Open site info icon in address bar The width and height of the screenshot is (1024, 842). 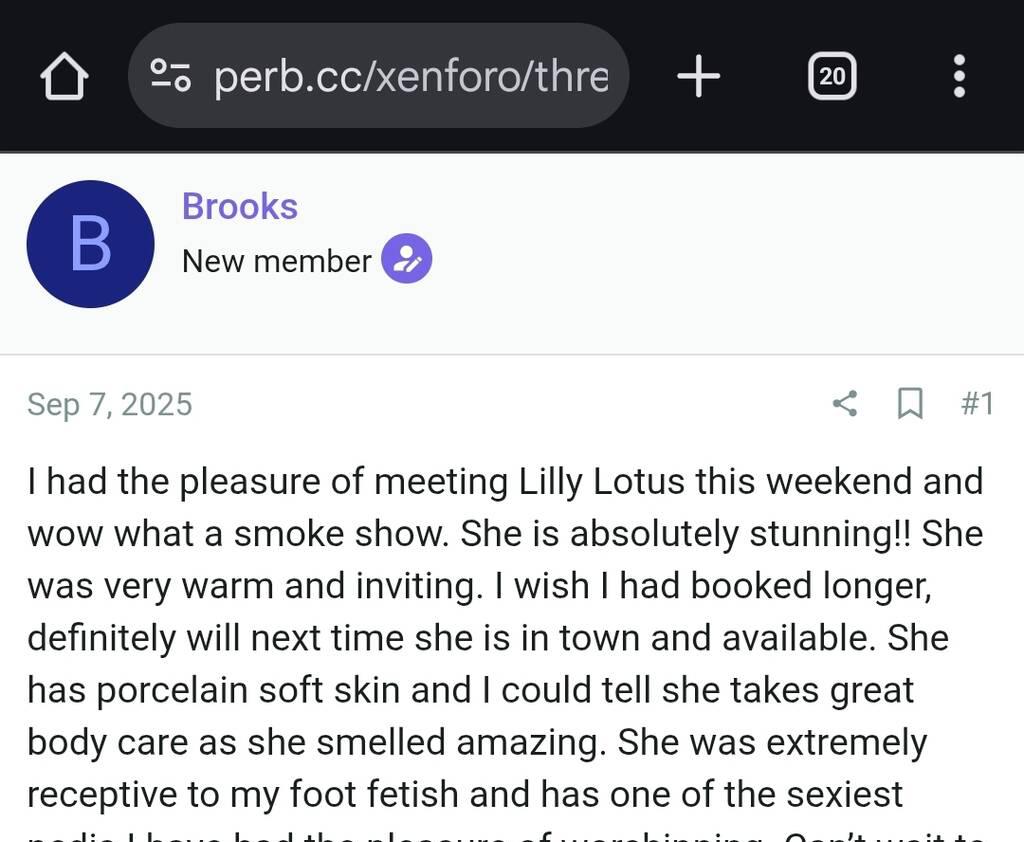170,76
